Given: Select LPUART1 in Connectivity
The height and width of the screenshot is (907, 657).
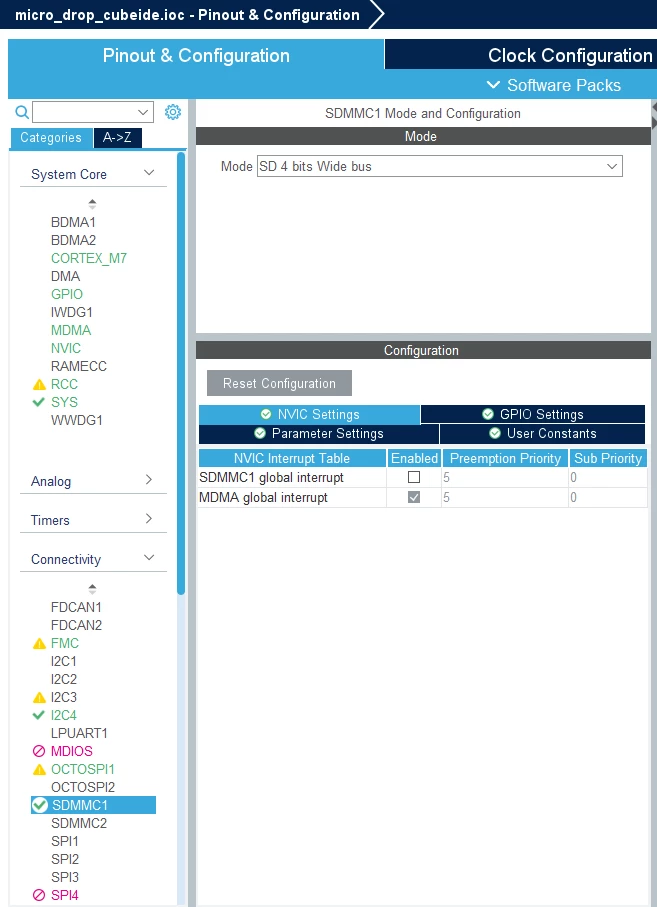Looking at the screenshot, I should pos(79,733).
